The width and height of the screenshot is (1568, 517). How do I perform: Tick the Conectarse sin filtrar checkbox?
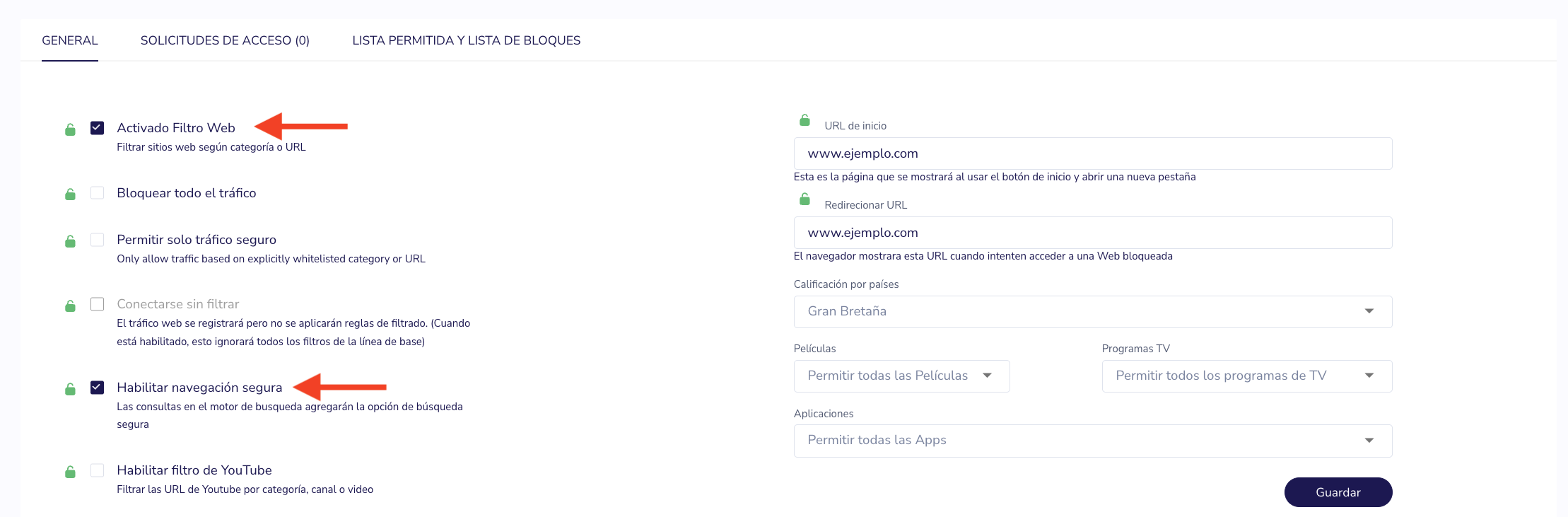pos(98,304)
